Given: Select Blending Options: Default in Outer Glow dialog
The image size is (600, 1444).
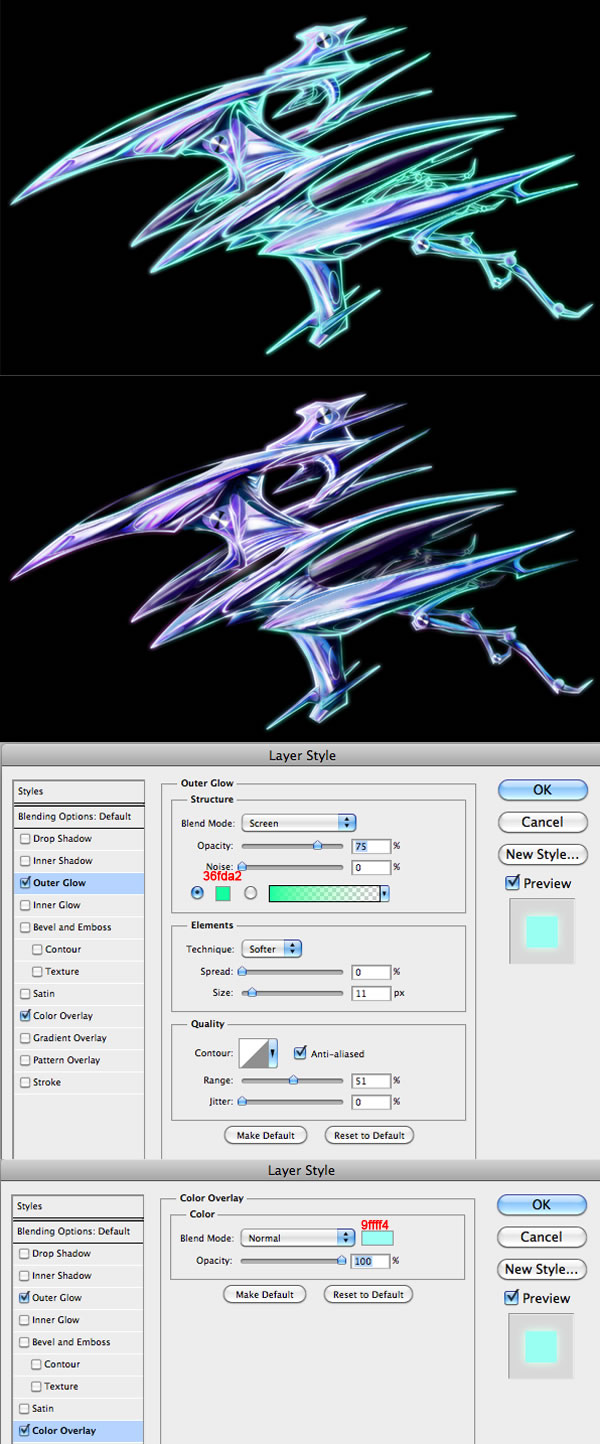Looking at the screenshot, I should pos(79,816).
